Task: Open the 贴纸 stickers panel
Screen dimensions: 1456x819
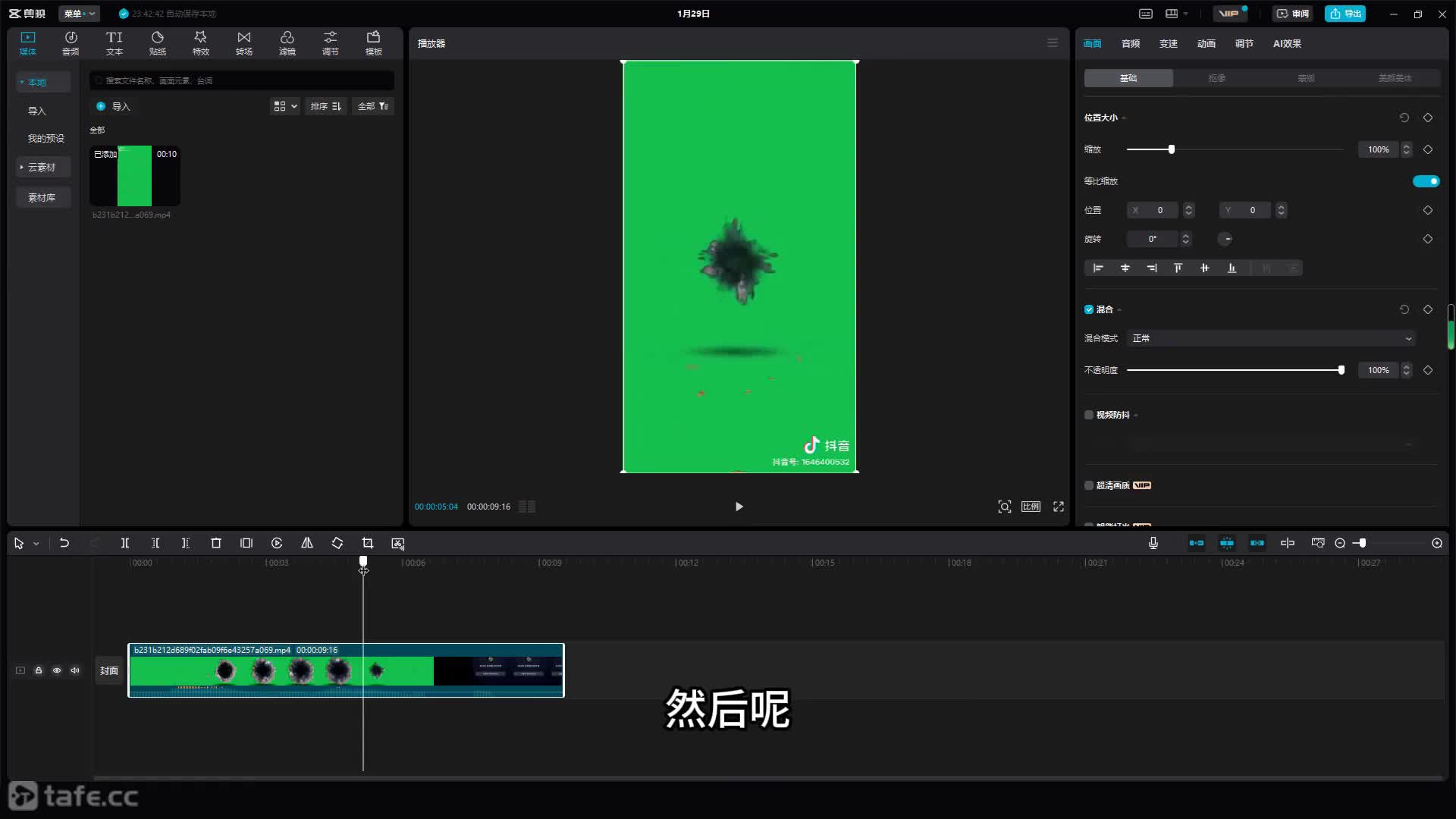Action: click(158, 43)
